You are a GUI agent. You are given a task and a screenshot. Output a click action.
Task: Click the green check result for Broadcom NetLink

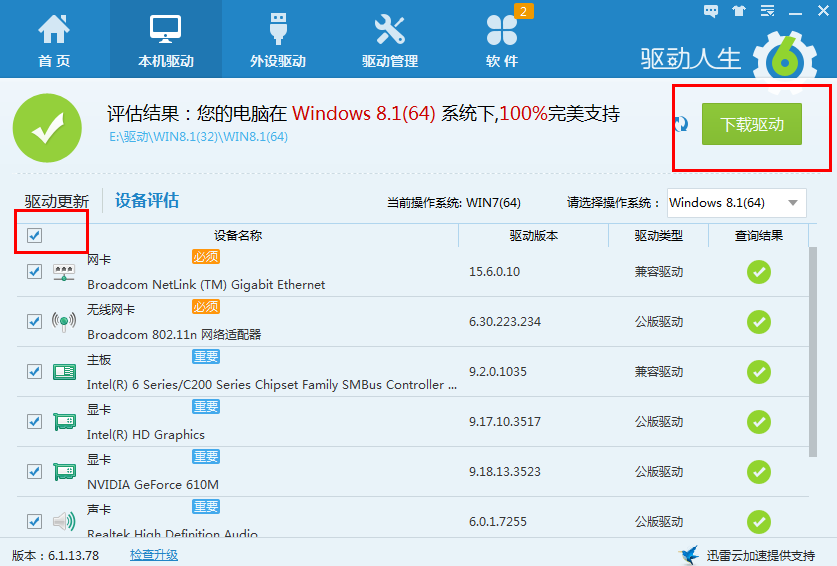click(x=759, y=272)
